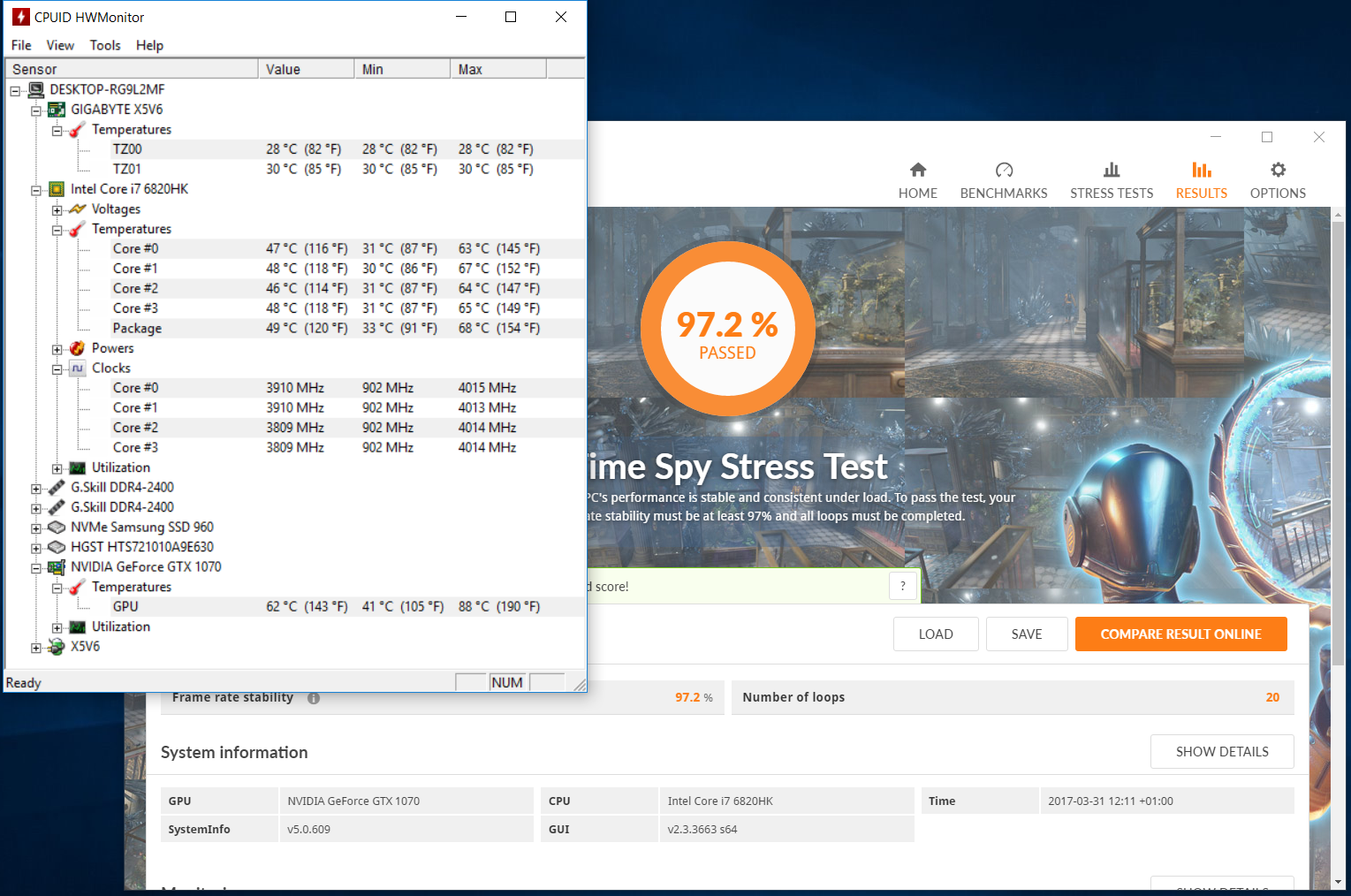Screen dimensions: 1351x896
Task: Expand the Voltages node
Action: pos(57,210)
